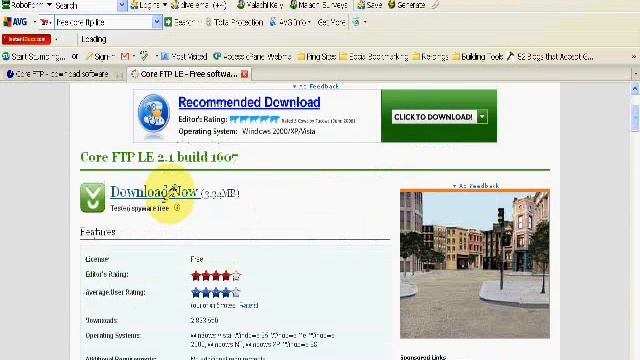Click the RoboForm Search field
Viewport: 640px width, 360px height.
tap(86, 5)
